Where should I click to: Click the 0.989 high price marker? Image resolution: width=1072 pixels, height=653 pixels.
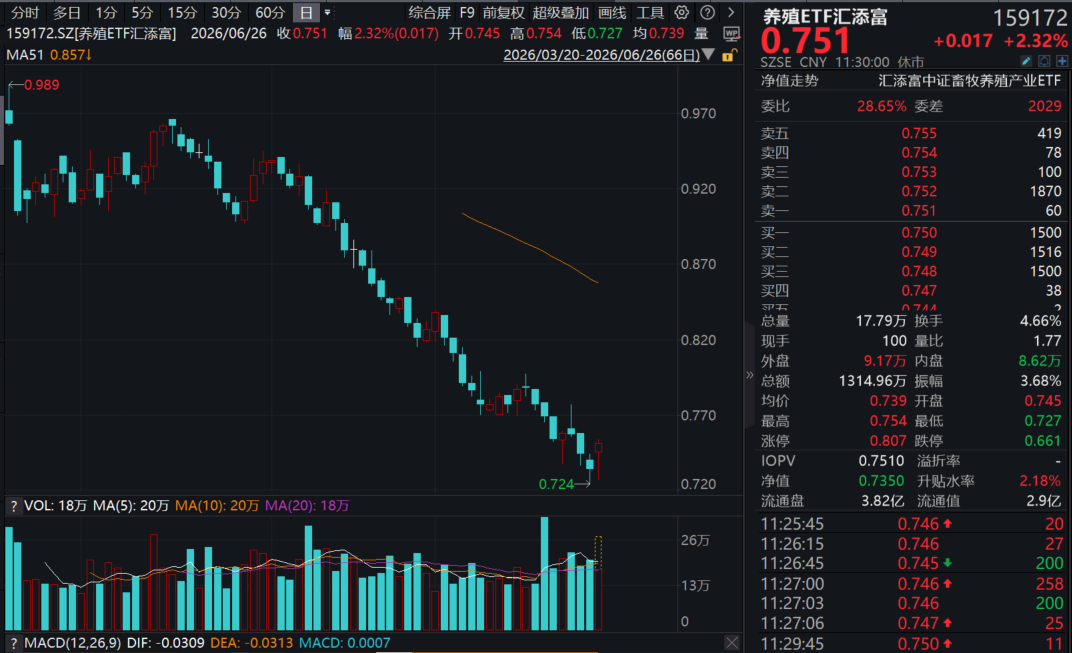42,85
